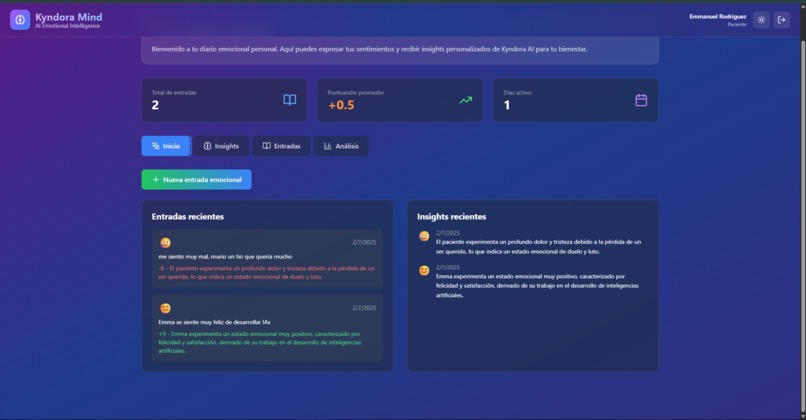Click the +9 green analysis text
The image size is (806, 420).
[x=260, y=342]
